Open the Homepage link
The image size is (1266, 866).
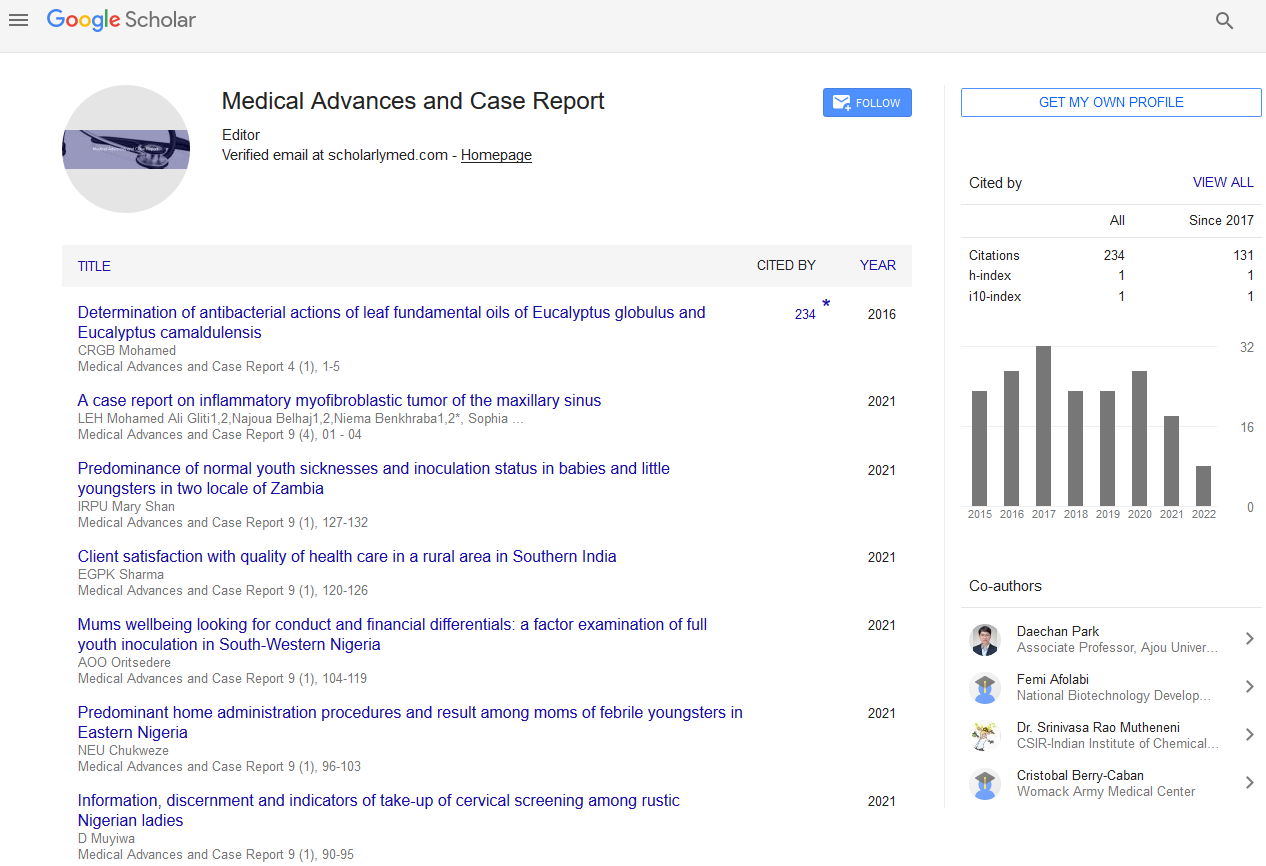(x=496, y=155)
